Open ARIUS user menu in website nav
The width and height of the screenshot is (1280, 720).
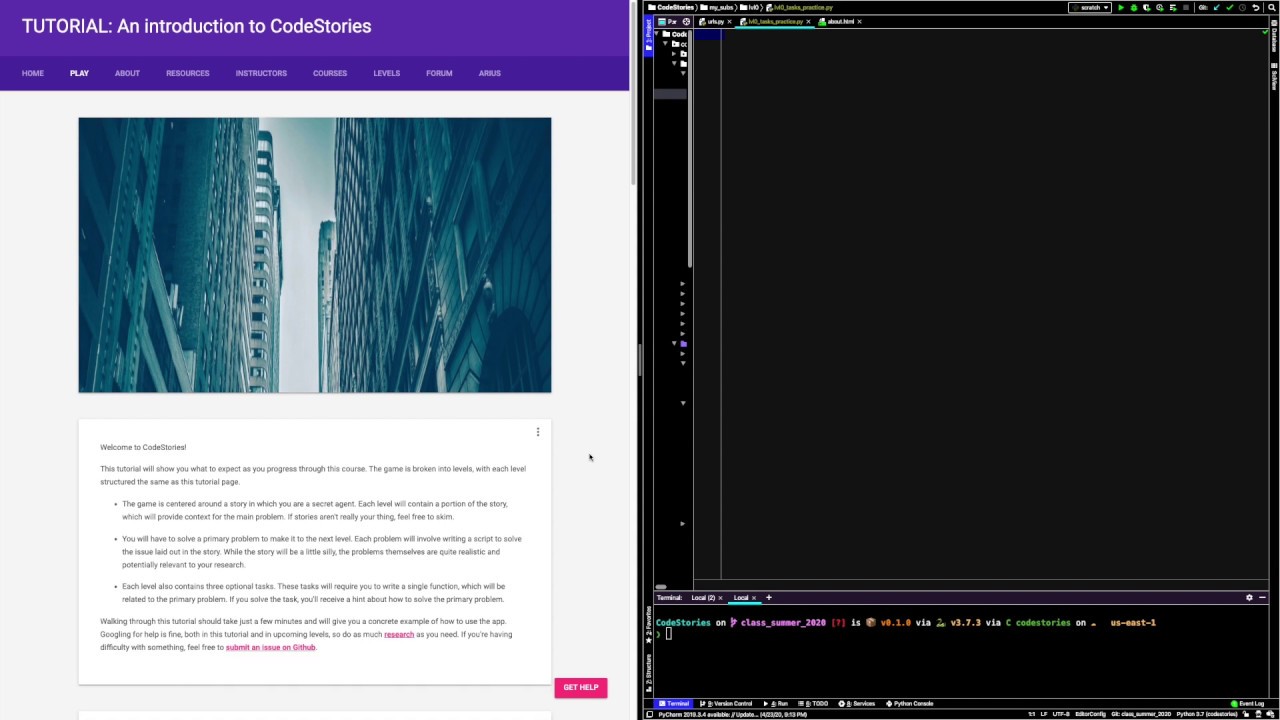click(x=489, y=73)
